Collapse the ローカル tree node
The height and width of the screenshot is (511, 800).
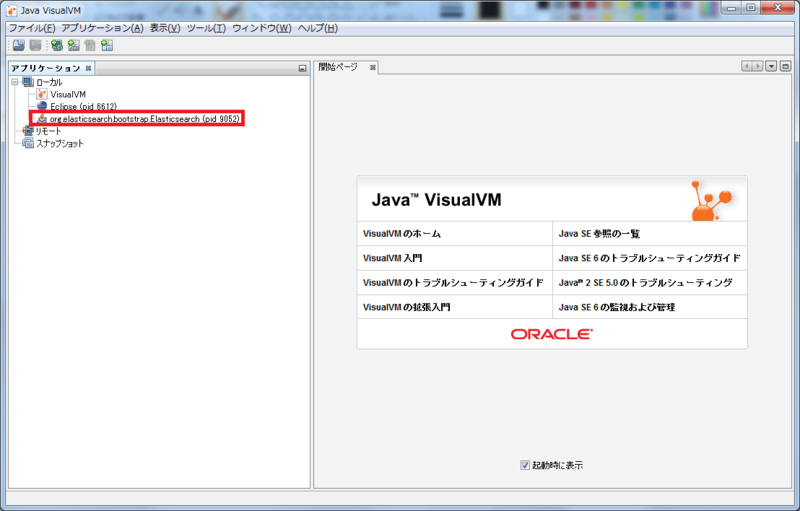click(x=15, y=82)
